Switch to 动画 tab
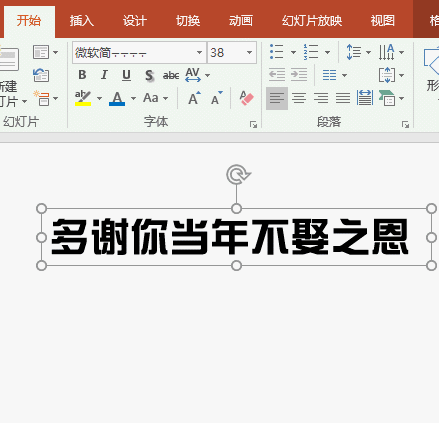 241,21
